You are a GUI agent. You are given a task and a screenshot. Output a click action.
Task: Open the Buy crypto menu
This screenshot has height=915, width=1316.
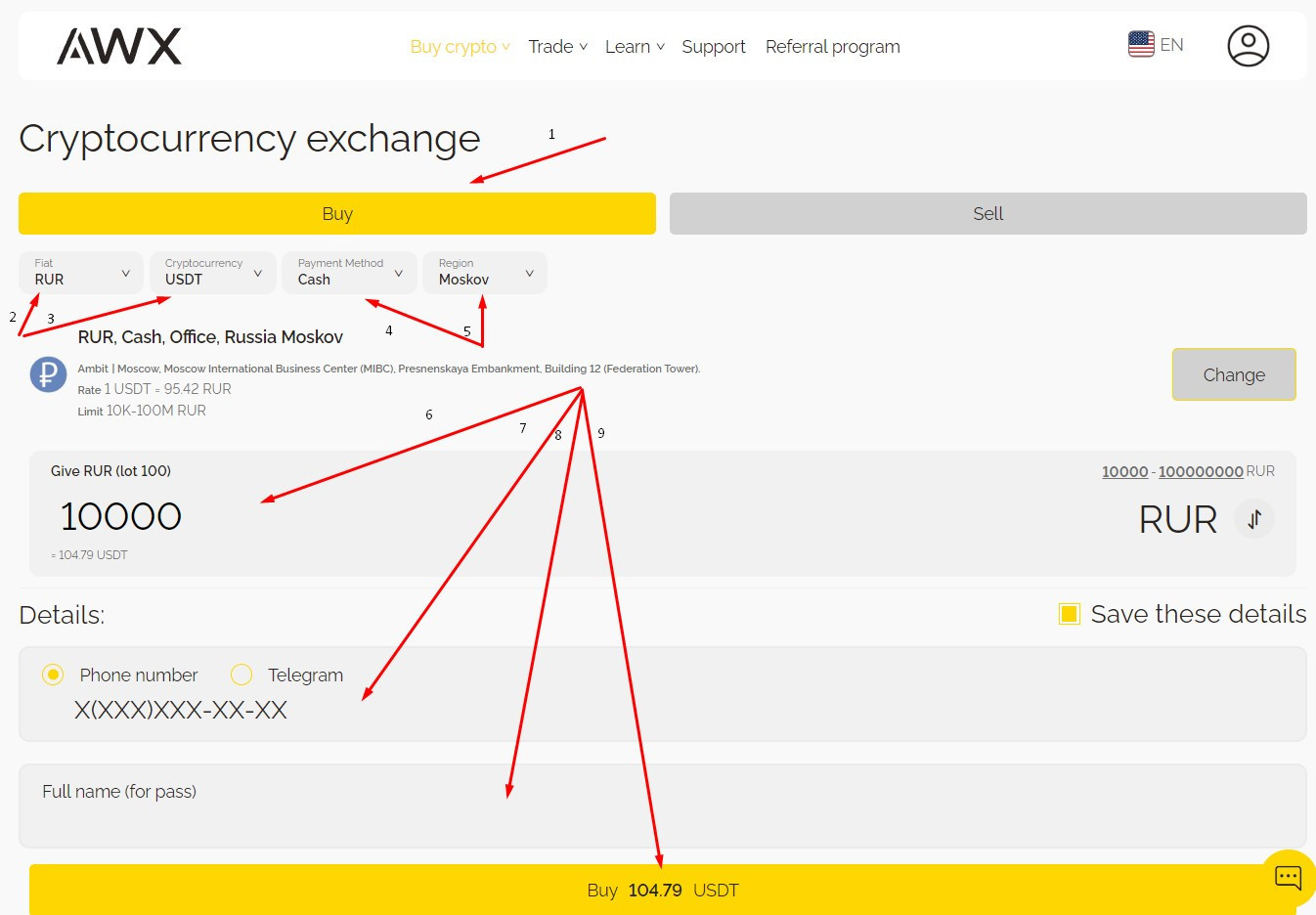460,47
